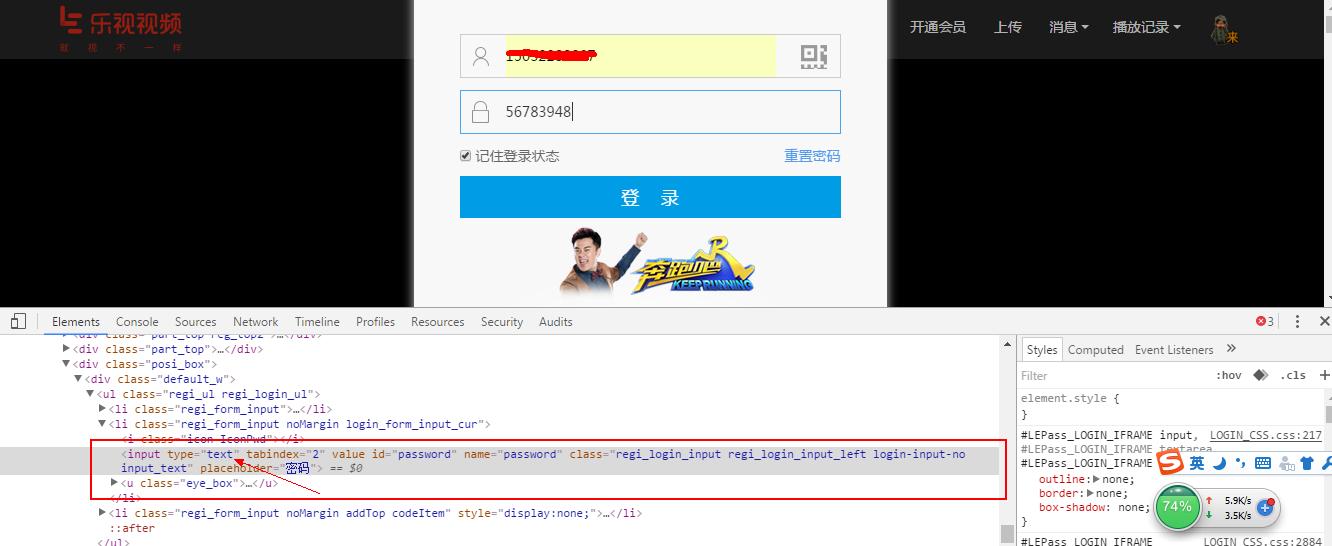
Task: Click the toggle element state diamond icon
Action: pos(1261,375)
